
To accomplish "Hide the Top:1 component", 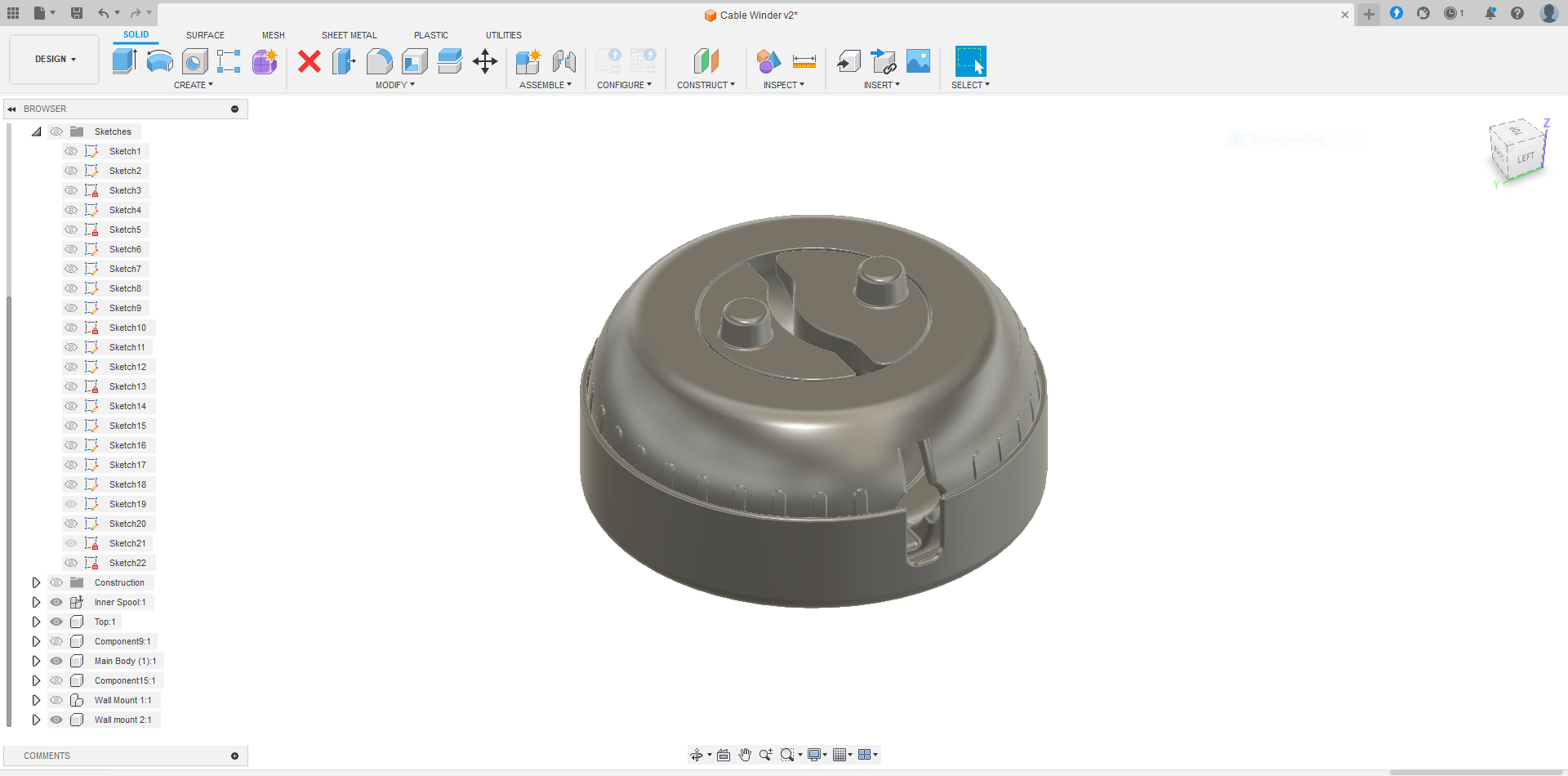I will (56, 622).
